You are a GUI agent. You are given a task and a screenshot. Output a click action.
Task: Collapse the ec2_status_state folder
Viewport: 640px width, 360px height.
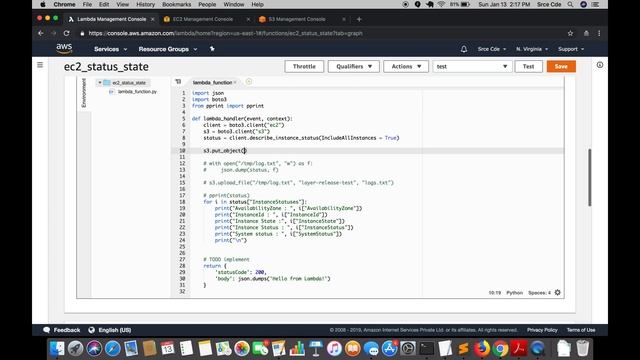pyautogui.click(x=100, y=82)
